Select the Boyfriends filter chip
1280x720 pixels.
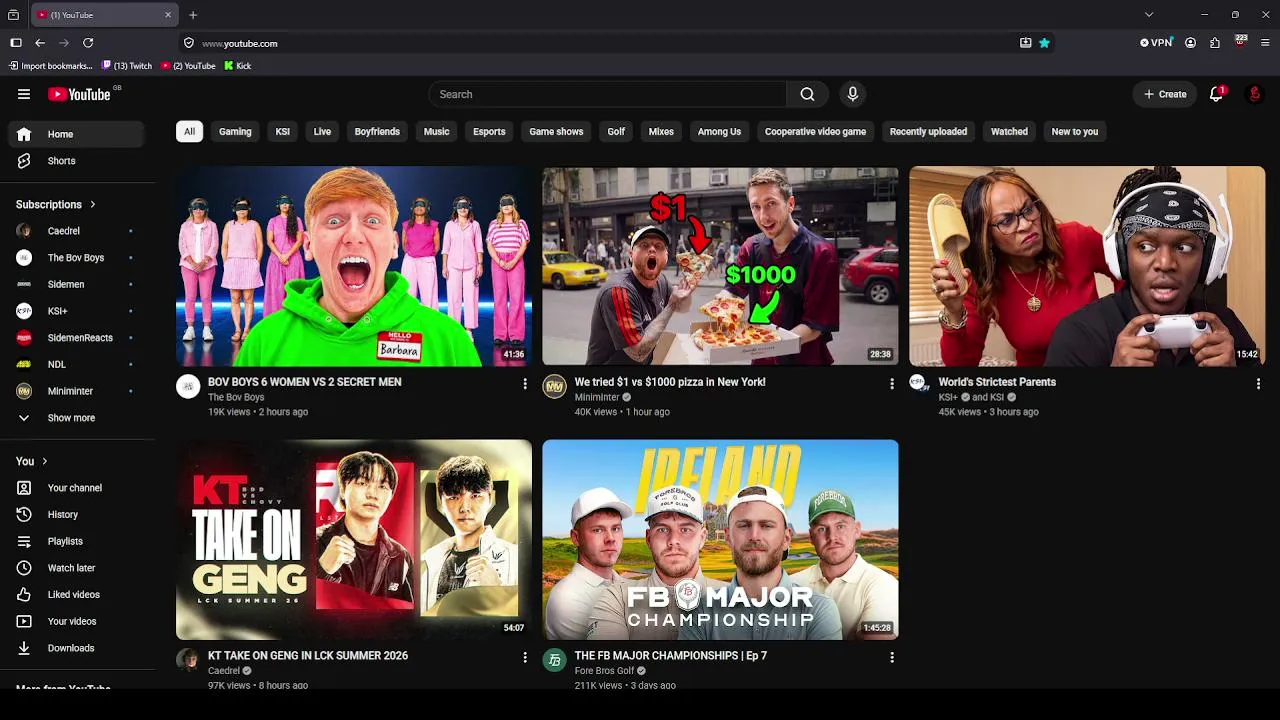tap(377, 131)
